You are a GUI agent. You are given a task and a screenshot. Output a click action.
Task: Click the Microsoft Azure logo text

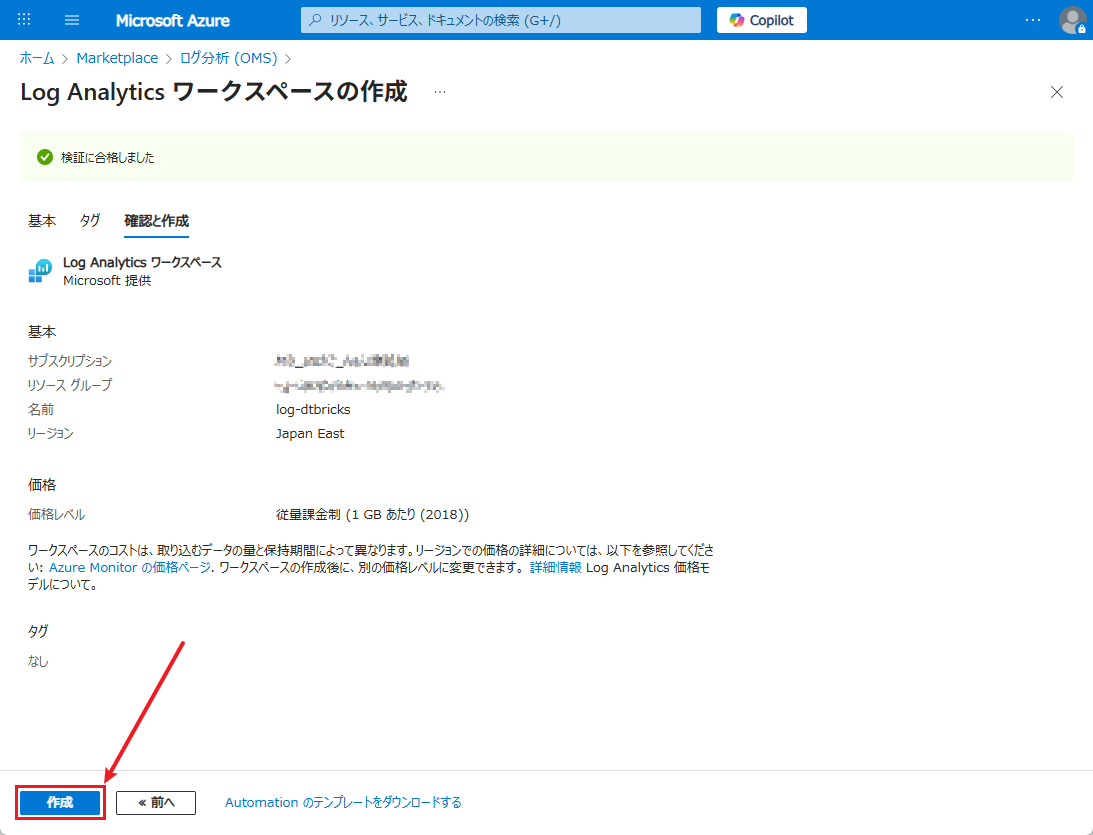[x=172, y=20]
